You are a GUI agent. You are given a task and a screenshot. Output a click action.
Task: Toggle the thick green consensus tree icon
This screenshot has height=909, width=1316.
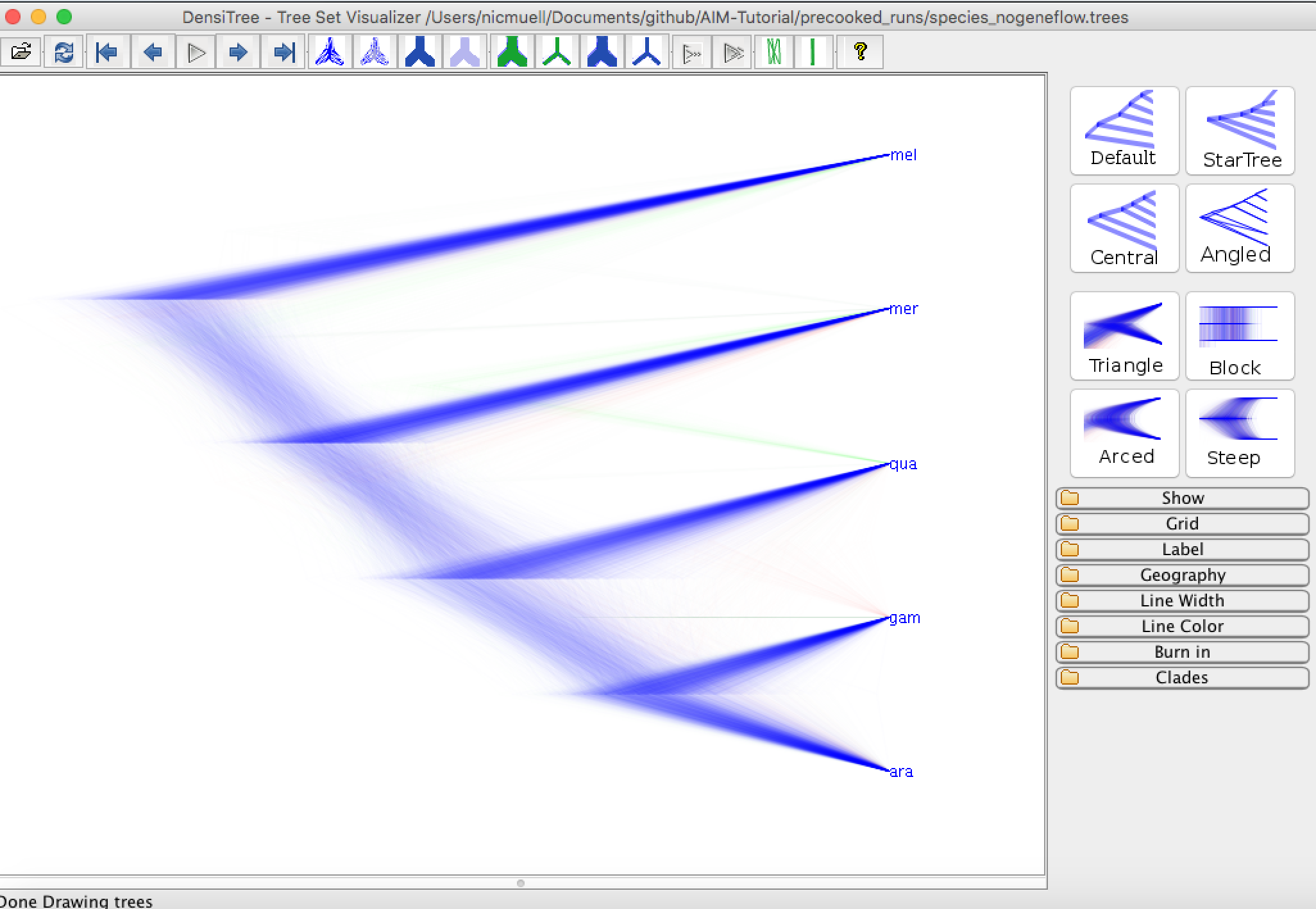512,52
